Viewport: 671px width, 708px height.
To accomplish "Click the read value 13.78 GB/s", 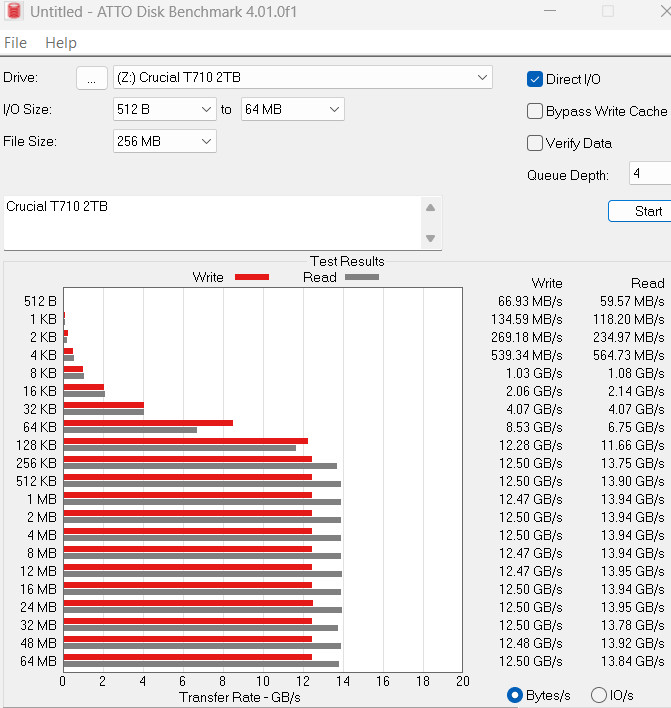I will point(633,625).
